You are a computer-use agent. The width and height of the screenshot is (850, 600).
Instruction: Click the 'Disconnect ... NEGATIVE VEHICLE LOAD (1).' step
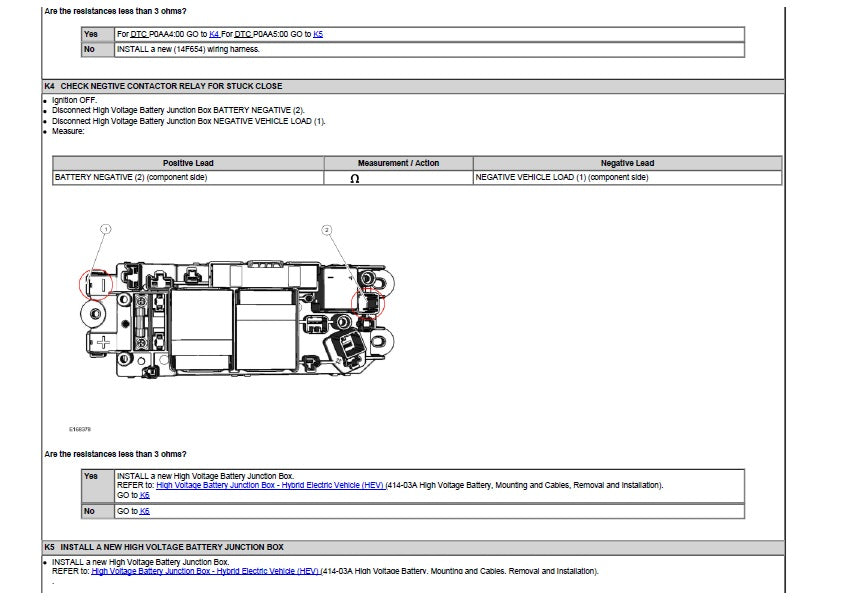click(188, 121)
